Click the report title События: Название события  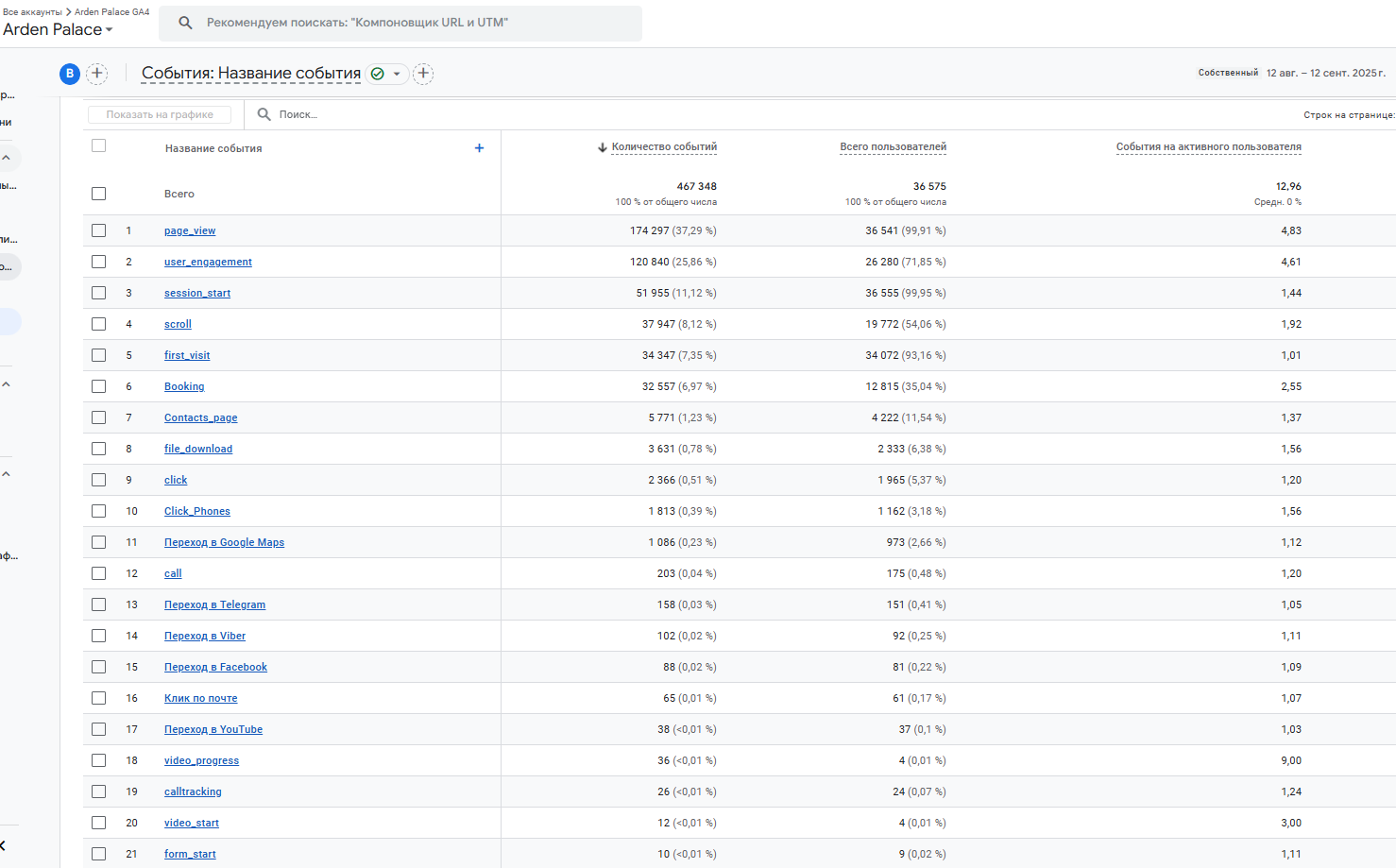click(251, 74)
